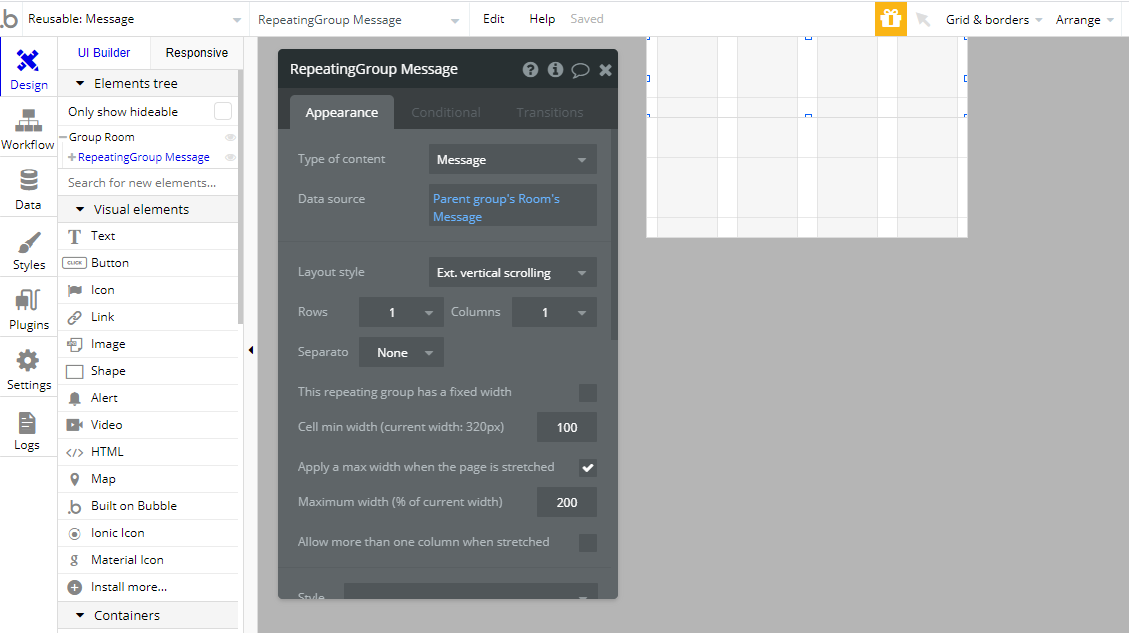This screenshot has width=1129, height=633.
Task: Select the Built on Bubble element
Action: tap(148, 506)
